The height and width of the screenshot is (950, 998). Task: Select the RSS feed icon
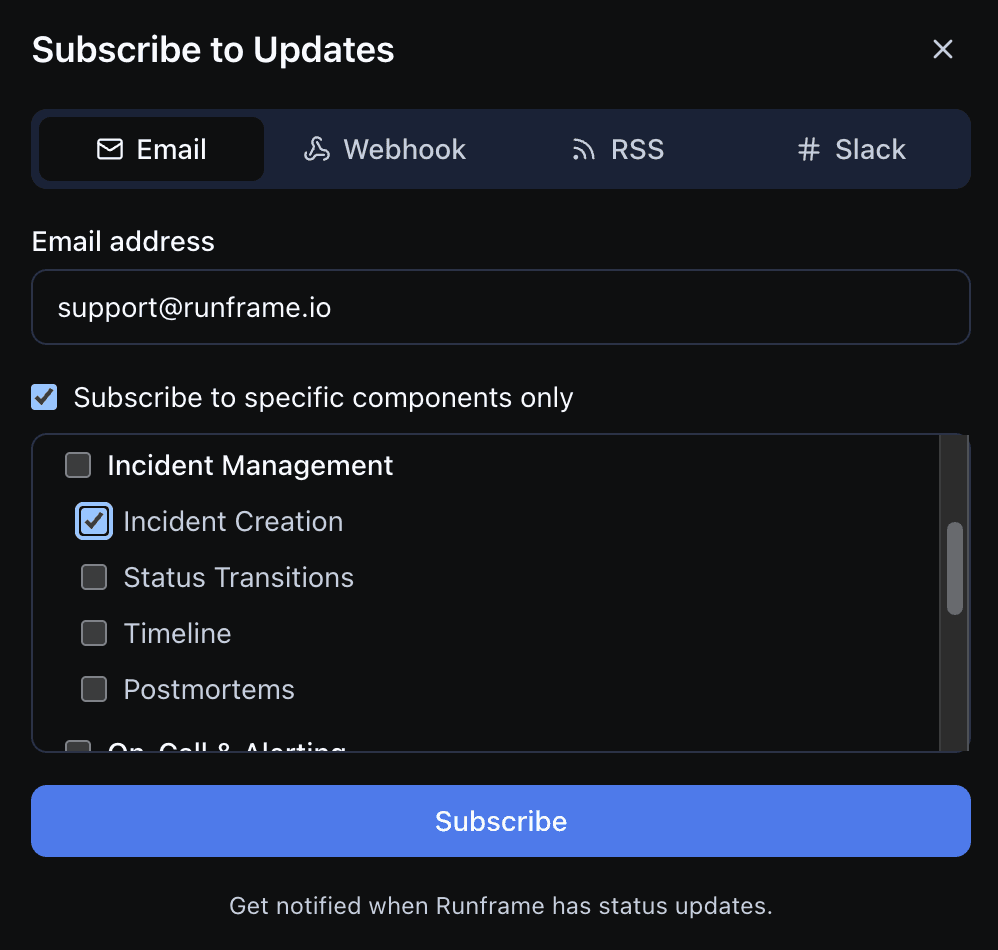[582, 148]
